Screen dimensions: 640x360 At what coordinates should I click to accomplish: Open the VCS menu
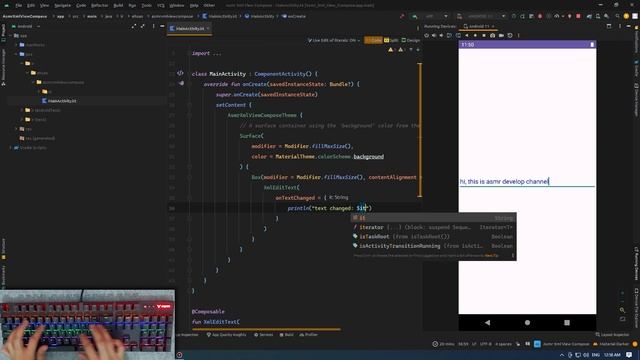(x=161, y=6)
